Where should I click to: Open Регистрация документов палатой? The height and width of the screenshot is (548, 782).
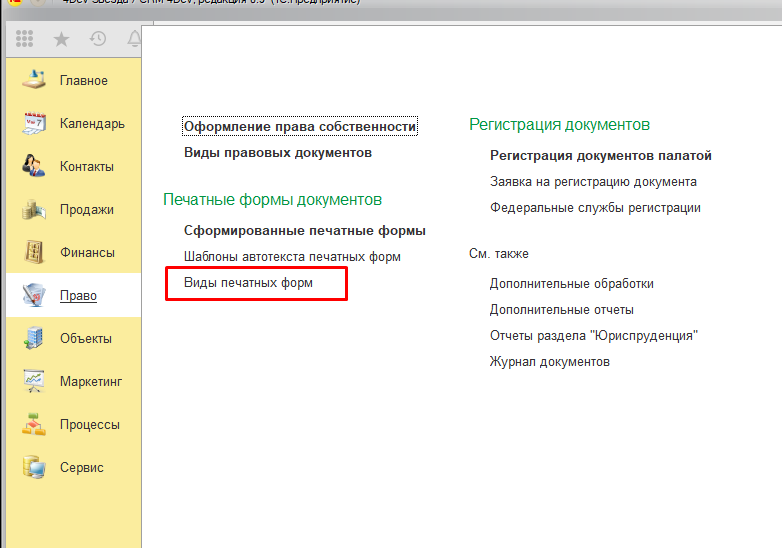click(x=600, y=156)
